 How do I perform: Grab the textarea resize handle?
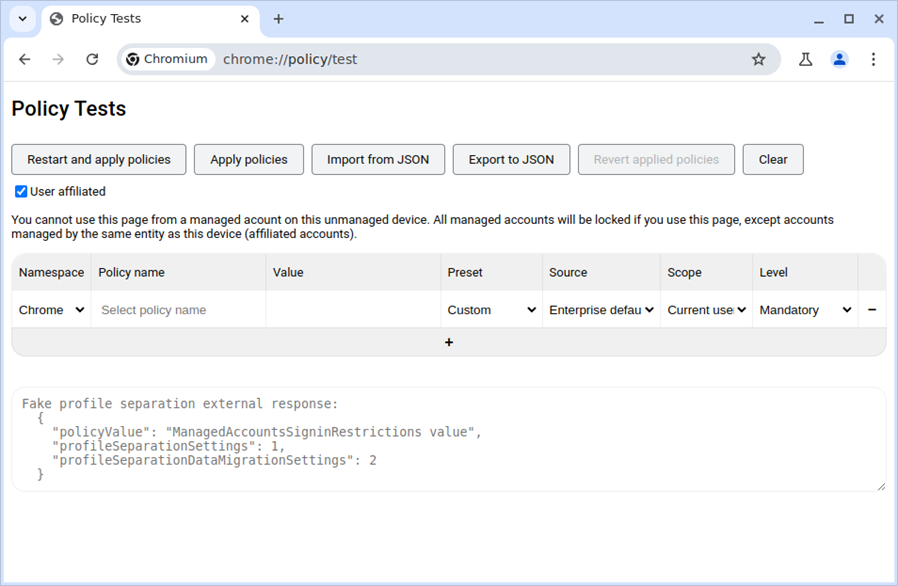point(881,486)
